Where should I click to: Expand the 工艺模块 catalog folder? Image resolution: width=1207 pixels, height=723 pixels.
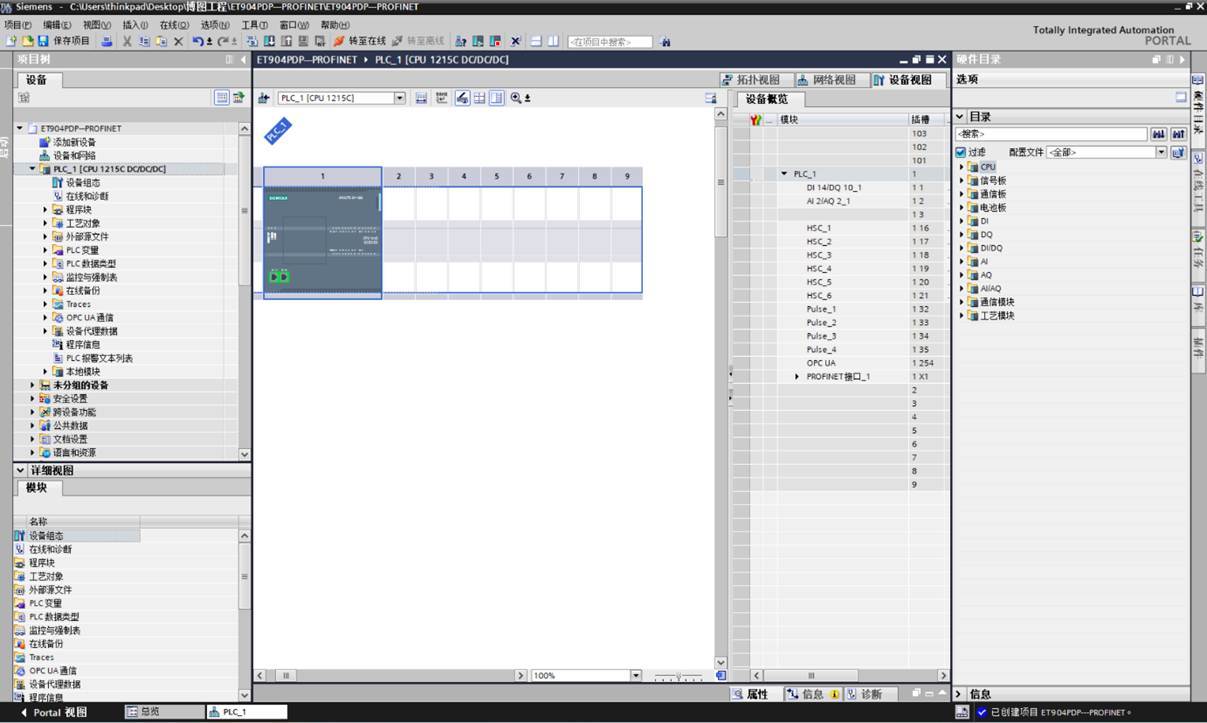(x=962, y=316)
